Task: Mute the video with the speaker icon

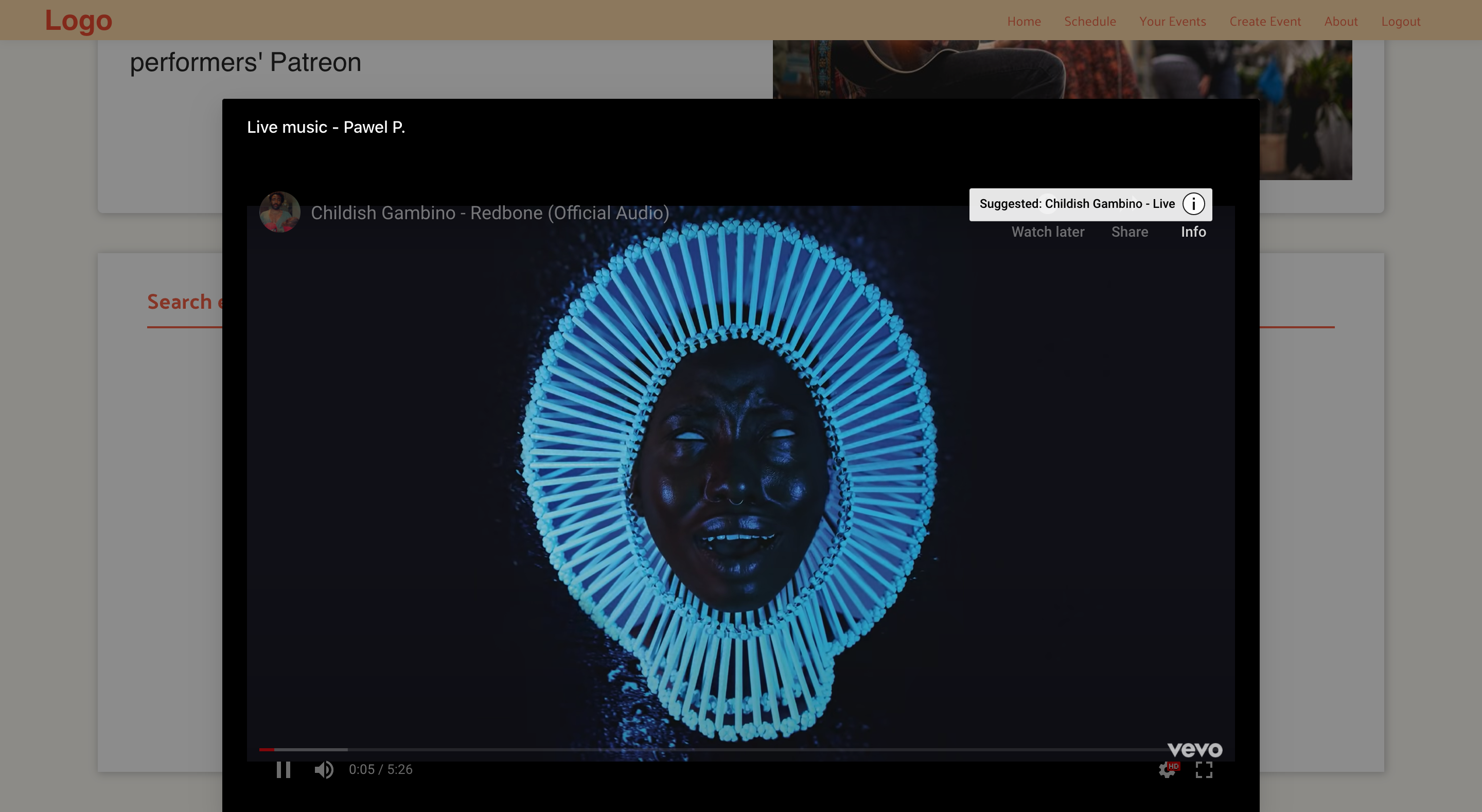Action: 324,769
